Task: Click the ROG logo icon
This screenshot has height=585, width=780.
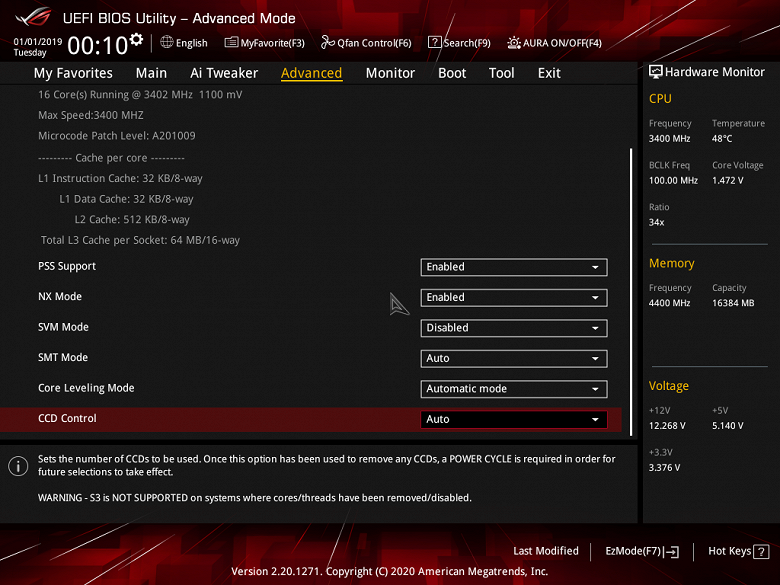Action: [x=33, y=17]
